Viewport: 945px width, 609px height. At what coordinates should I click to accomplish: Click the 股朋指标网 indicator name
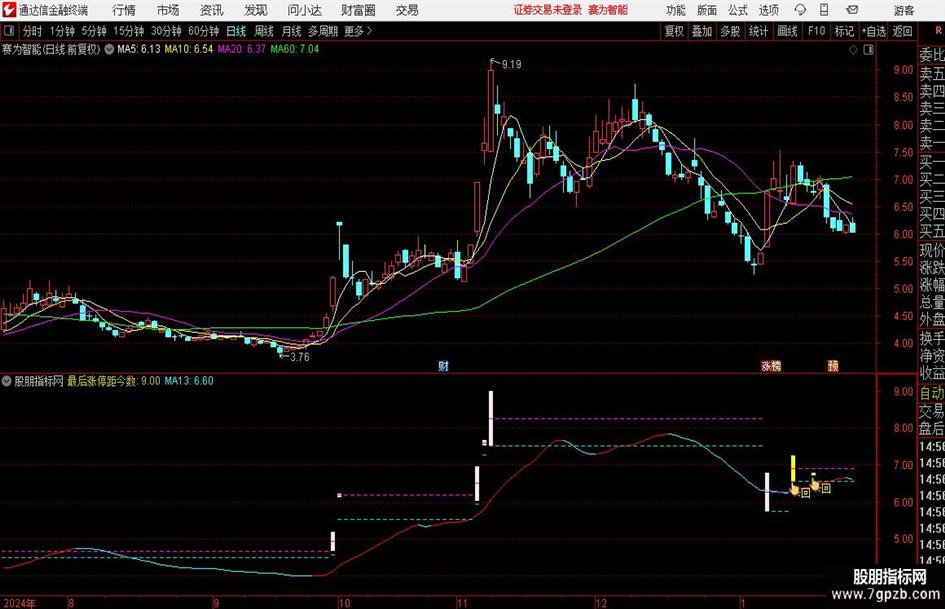39,381
